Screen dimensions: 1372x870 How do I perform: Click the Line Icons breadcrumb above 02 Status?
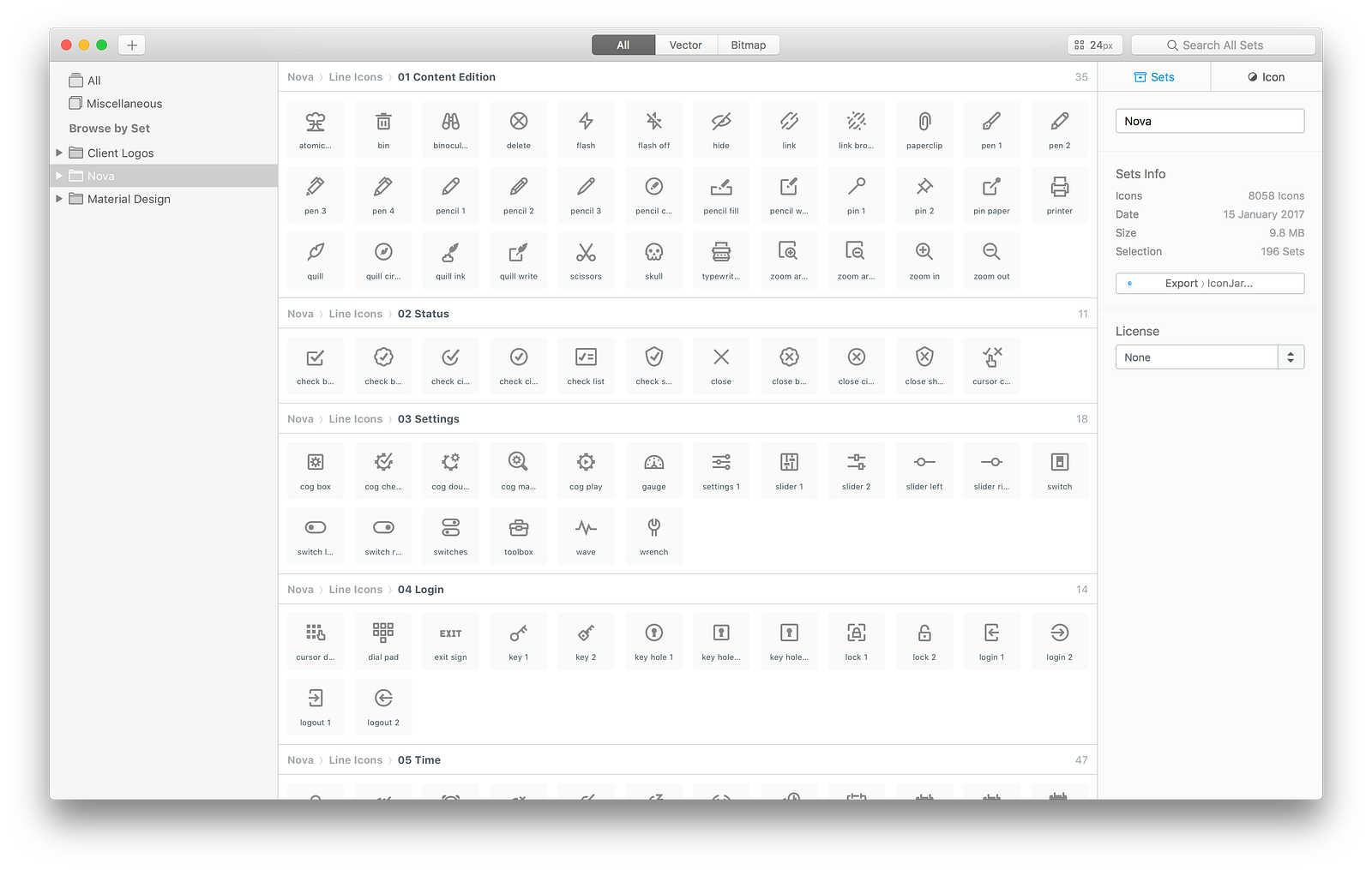(x=356, y=314)
